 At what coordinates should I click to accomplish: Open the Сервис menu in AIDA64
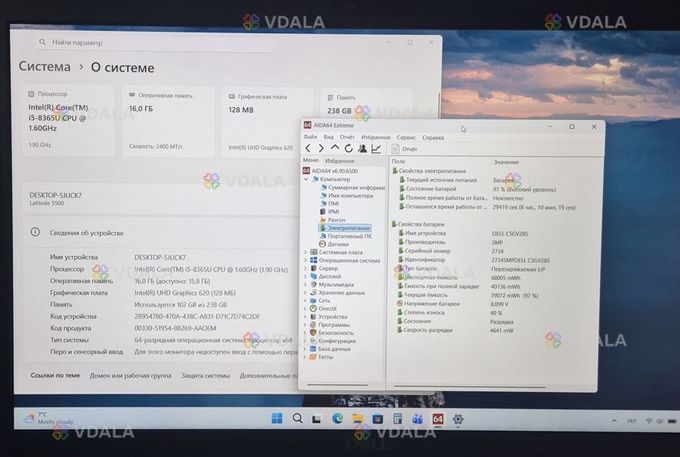coord(406,137)
